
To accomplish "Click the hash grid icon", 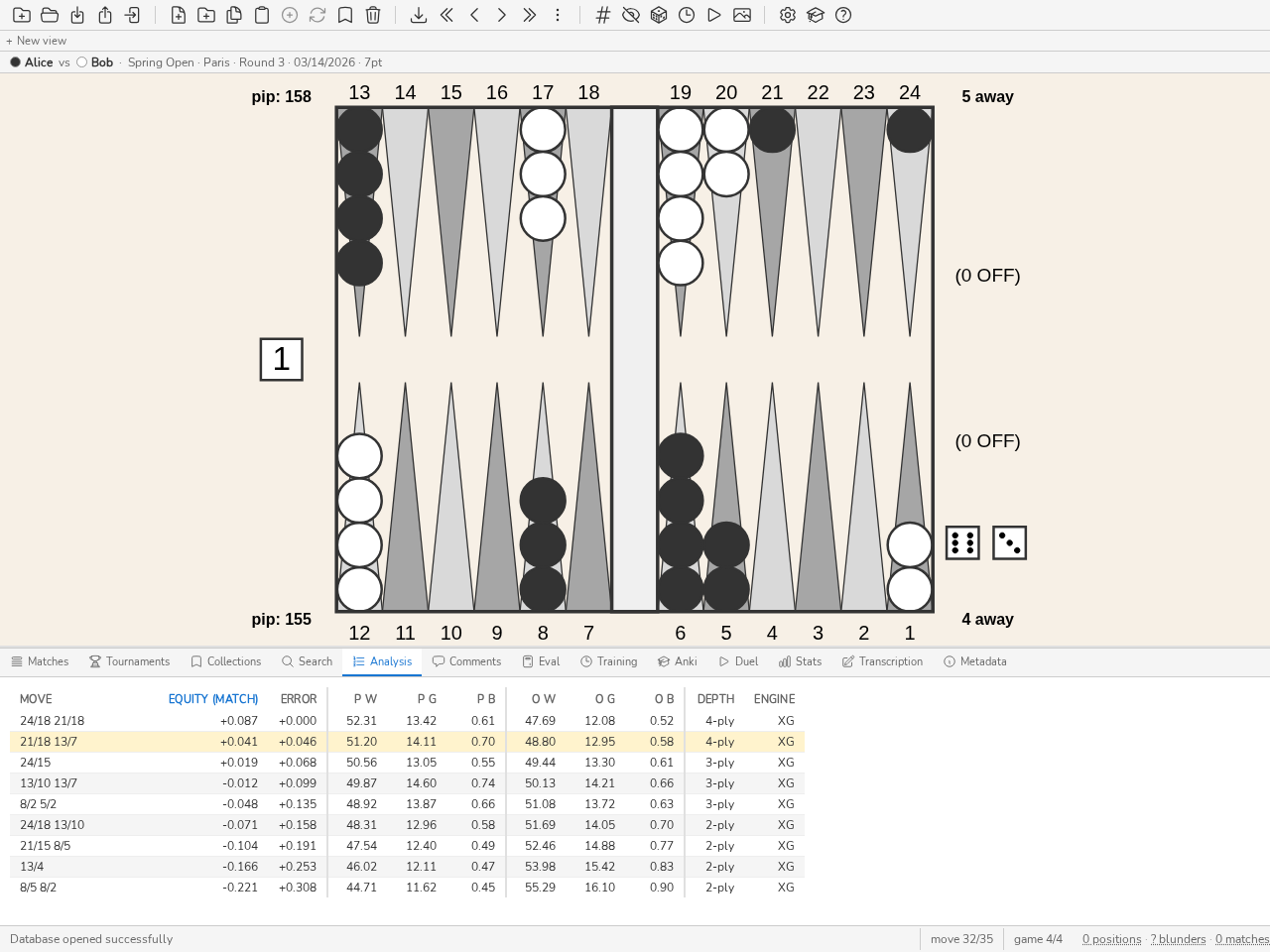I will (x=603, y=15).
